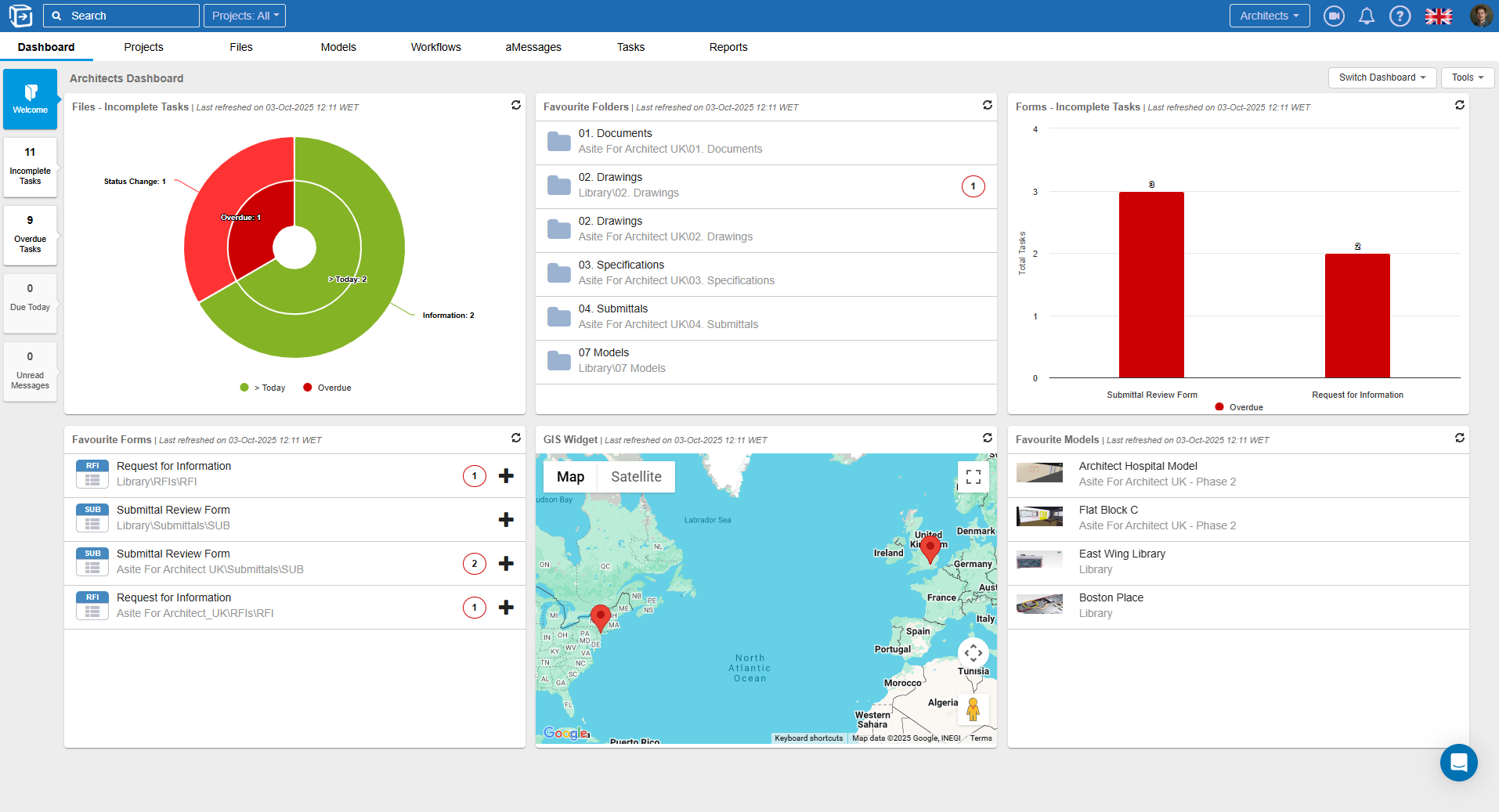Change language via UK flag icon
Screen dimensions: 1499x812
pyautogui.click(x=1438, y=16)
